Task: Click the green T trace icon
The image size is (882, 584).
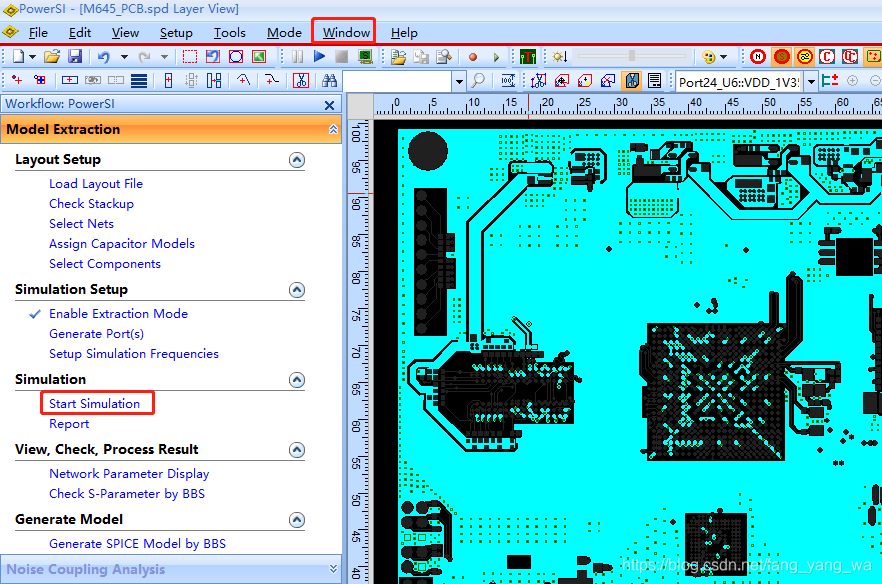Action: click(528, 56)
